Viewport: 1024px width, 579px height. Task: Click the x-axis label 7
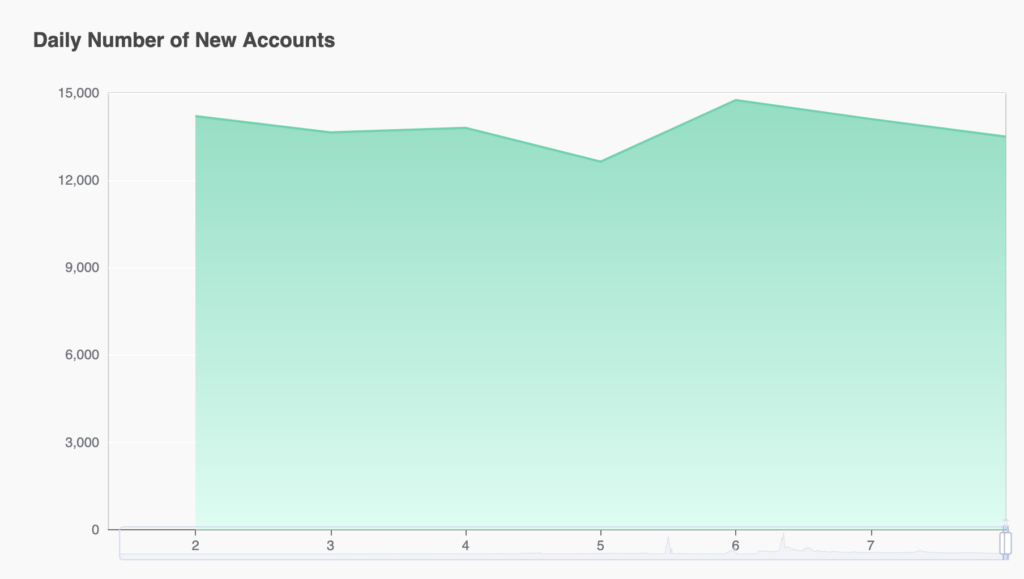(x=871, y=546)
